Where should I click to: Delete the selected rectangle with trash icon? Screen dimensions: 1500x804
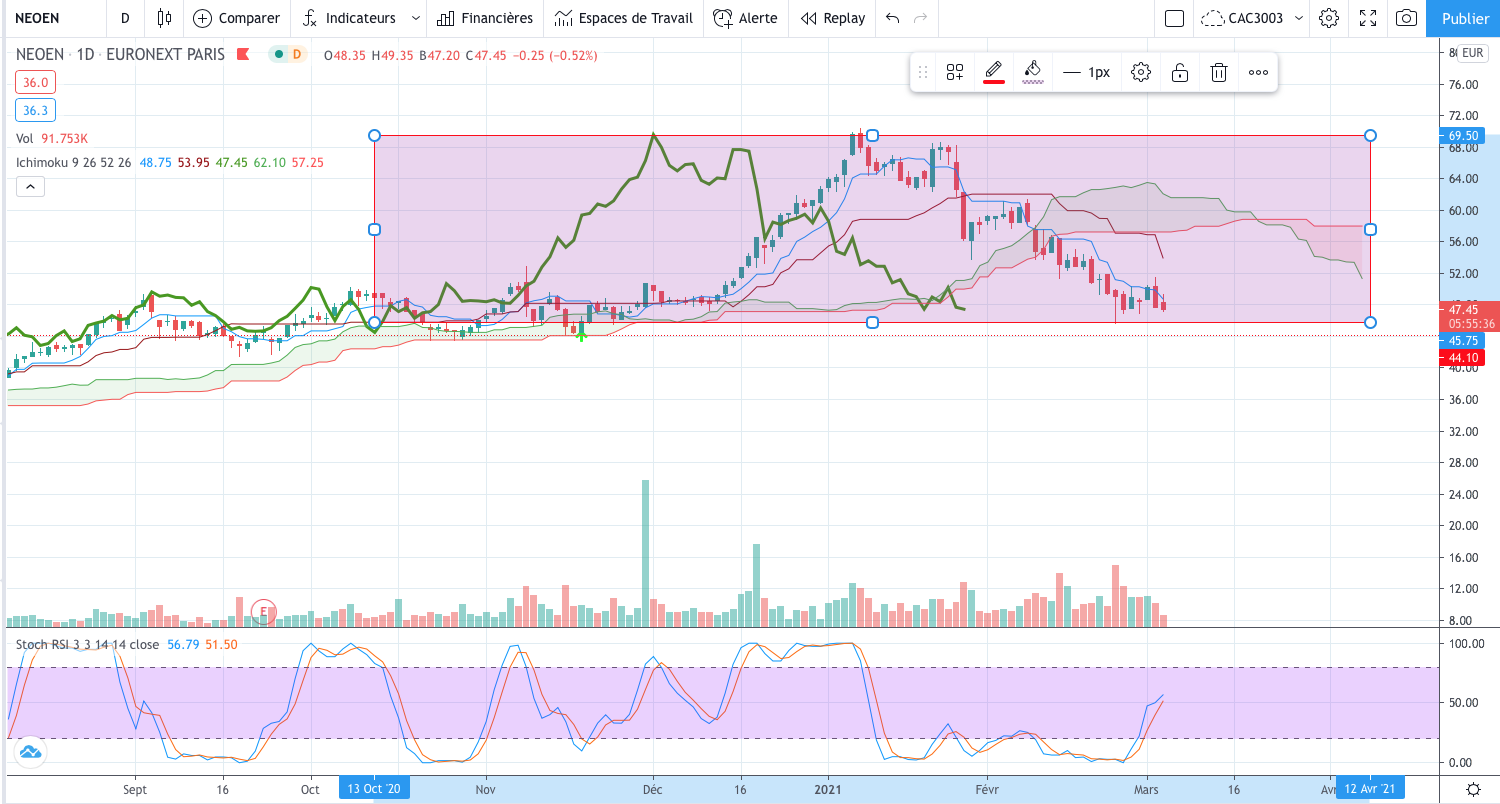[x=1219, y=72]
